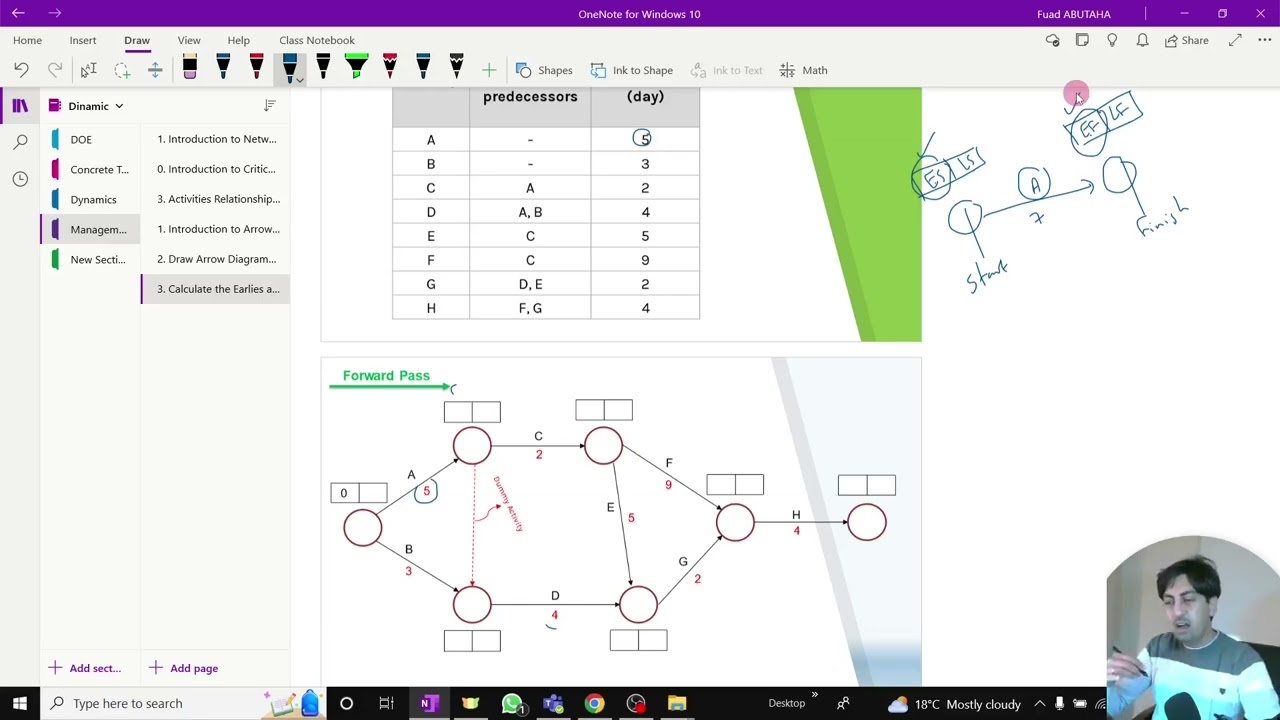Sort pages using the sort icon
Viewport: 1280px width, 720px height.
click(270, 106)
